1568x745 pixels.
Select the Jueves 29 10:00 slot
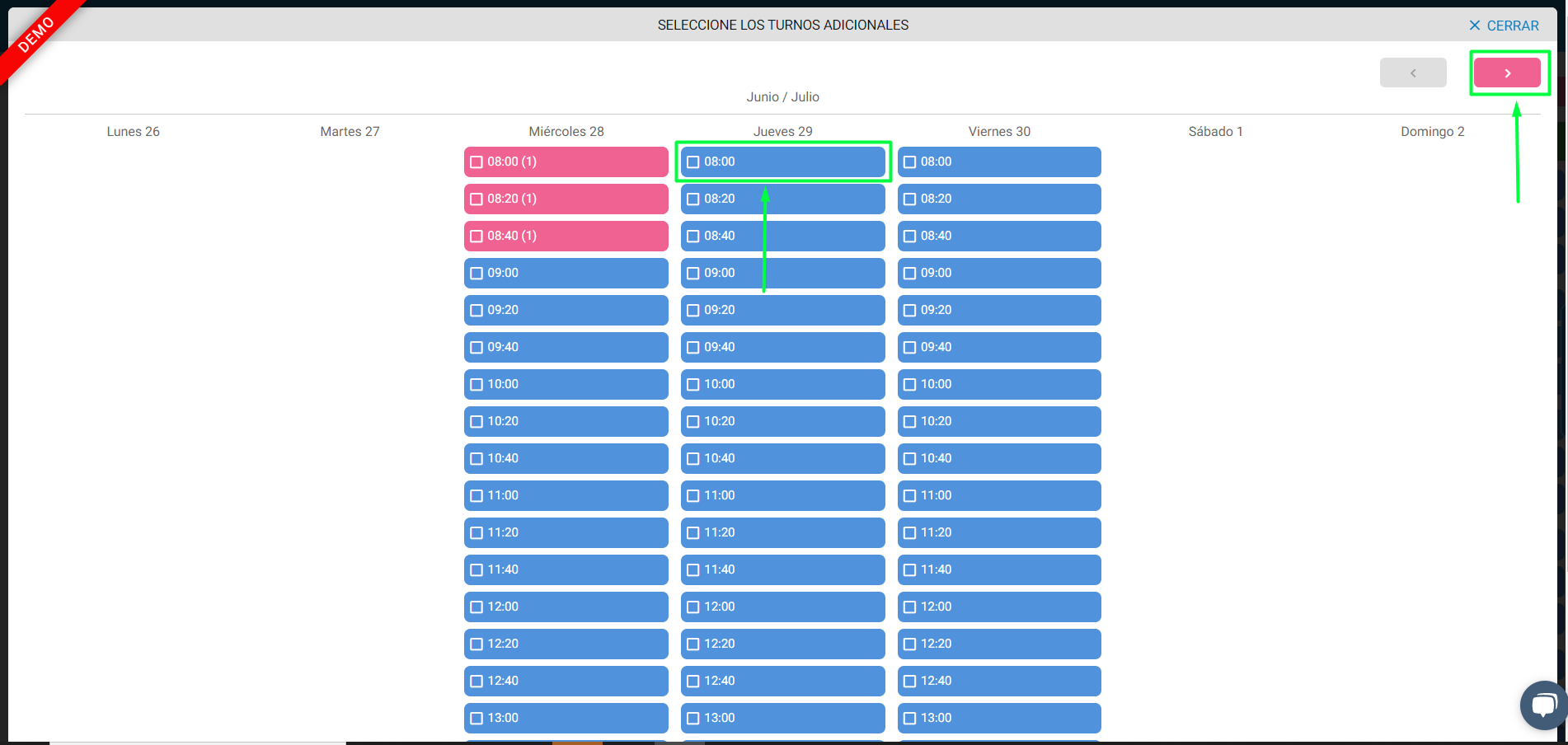782,384
